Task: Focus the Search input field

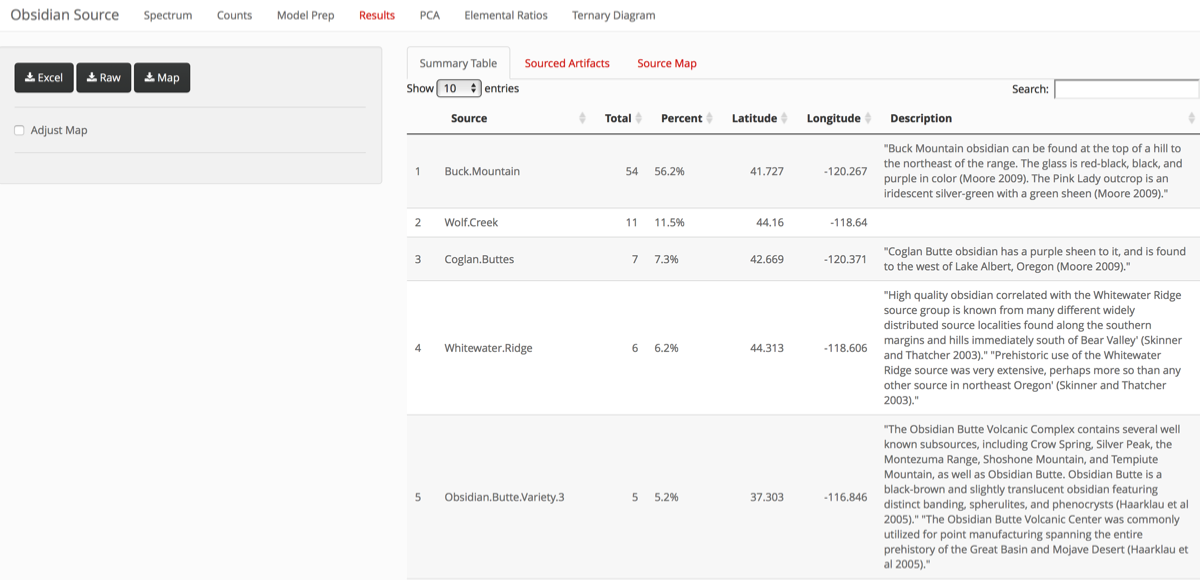Action: point(1125,89)
